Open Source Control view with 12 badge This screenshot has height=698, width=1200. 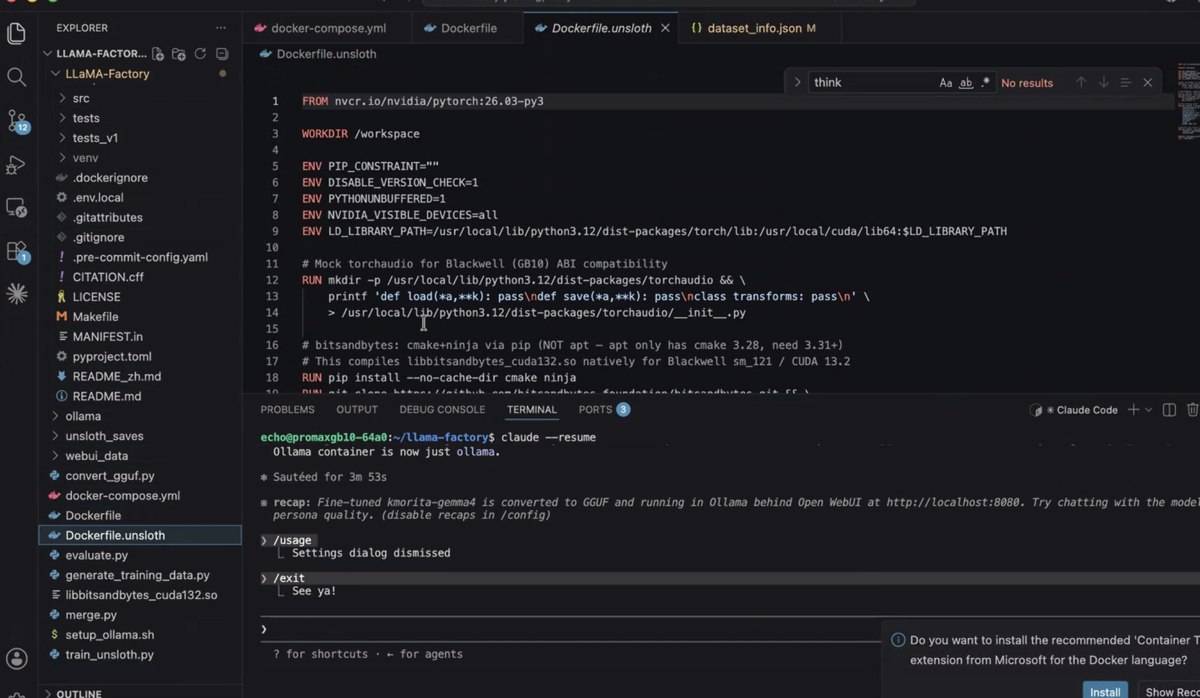coord(17,121)
